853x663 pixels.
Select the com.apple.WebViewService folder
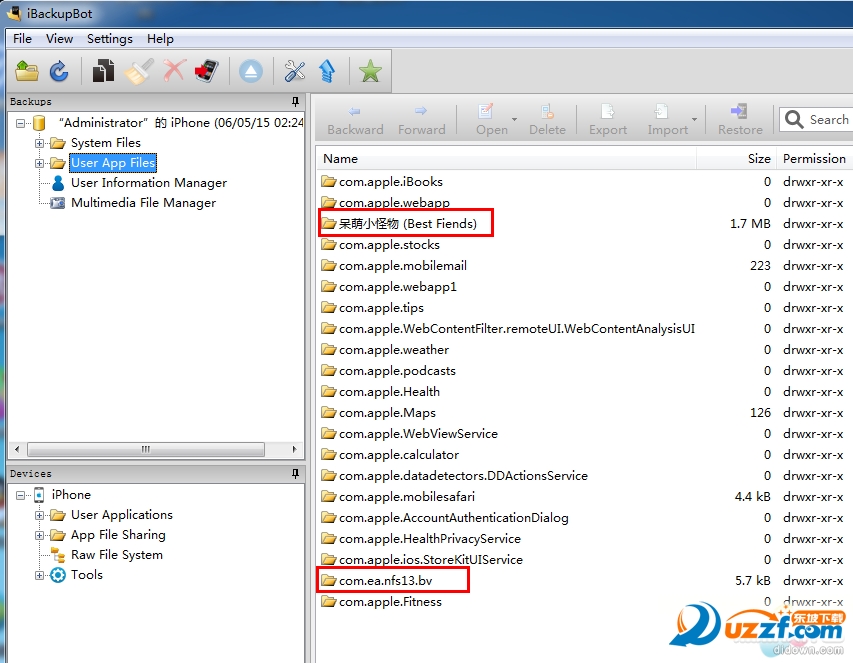tap(418, 433)
